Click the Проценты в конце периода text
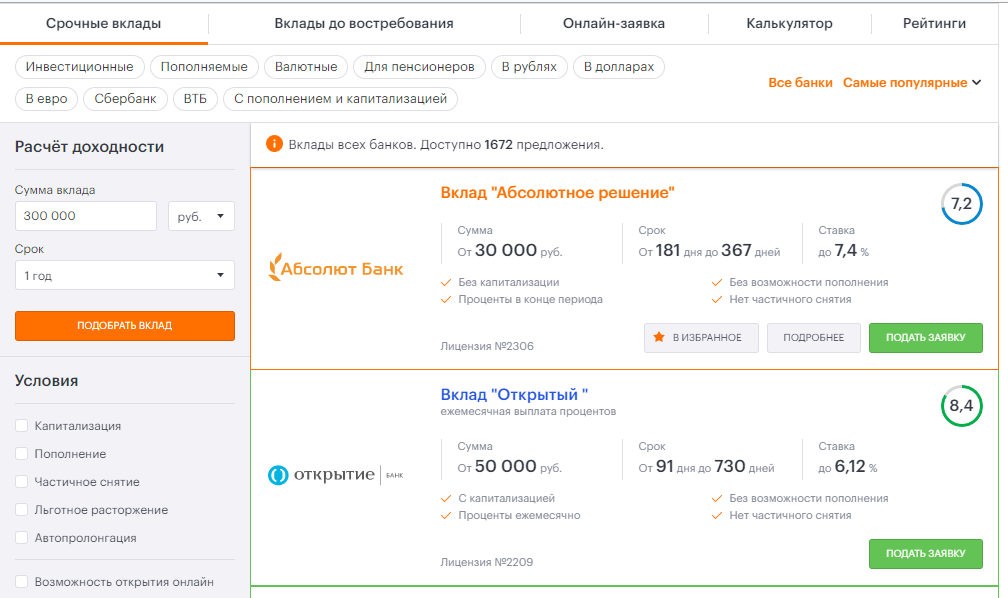This screenshot has height=598, width=1008. (x=530, y=299)
